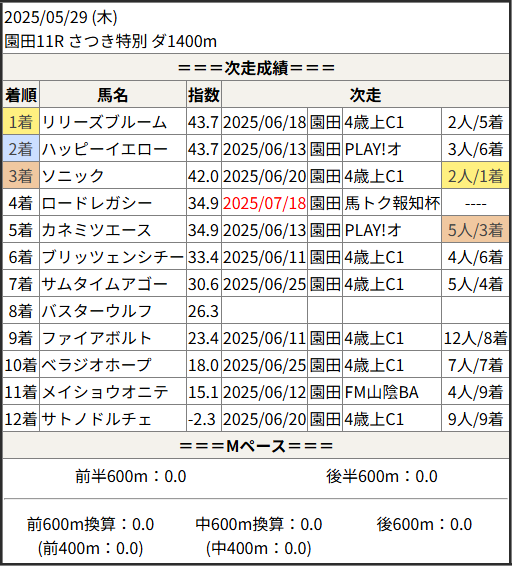Click race name 馬トク報知杯
Screen dimensions: 512x566
[x=392, y=203]
